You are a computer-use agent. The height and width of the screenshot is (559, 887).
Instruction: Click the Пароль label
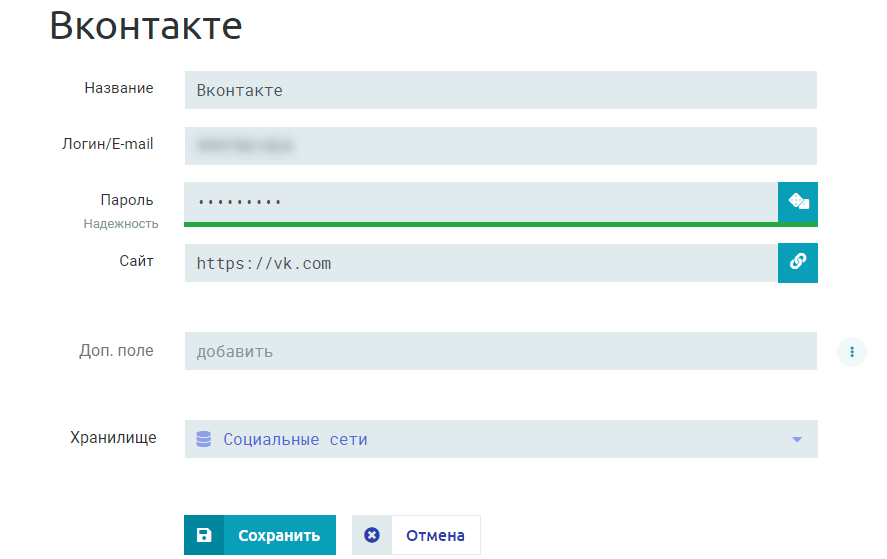tap(127, 200)
